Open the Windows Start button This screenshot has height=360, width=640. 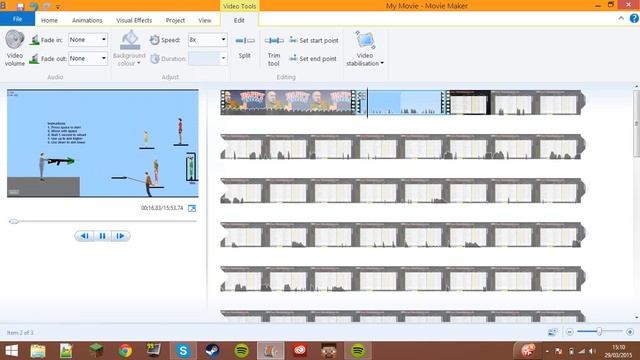(x=11, y=351)
